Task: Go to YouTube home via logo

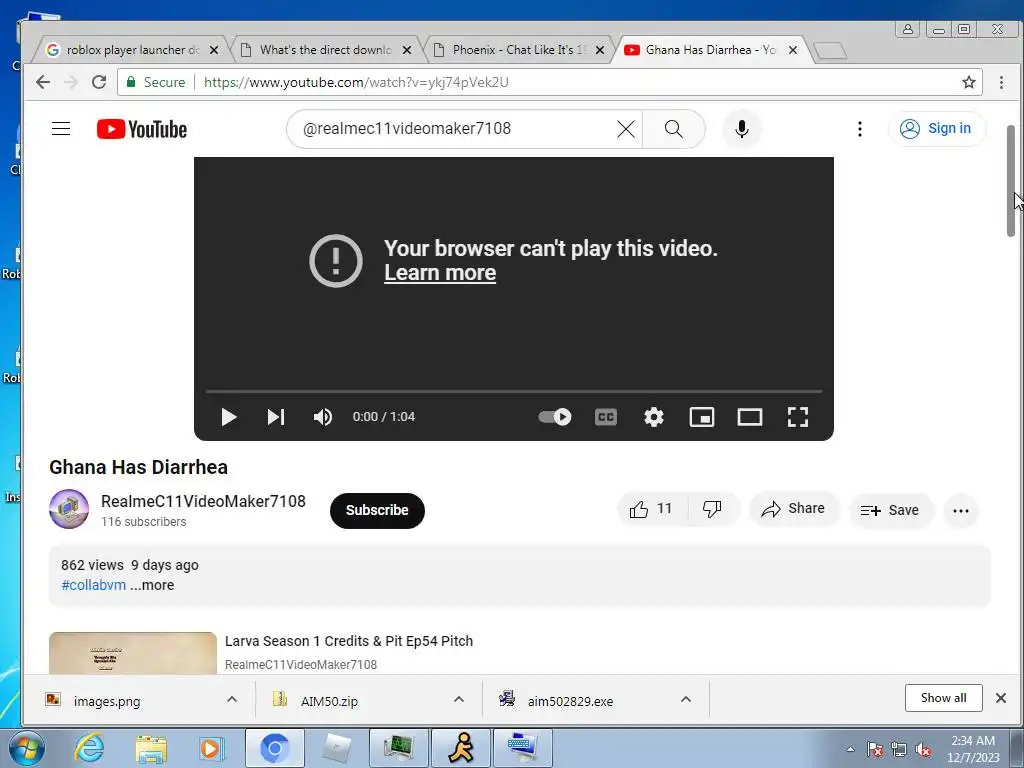Action: (x=142, y=129)
